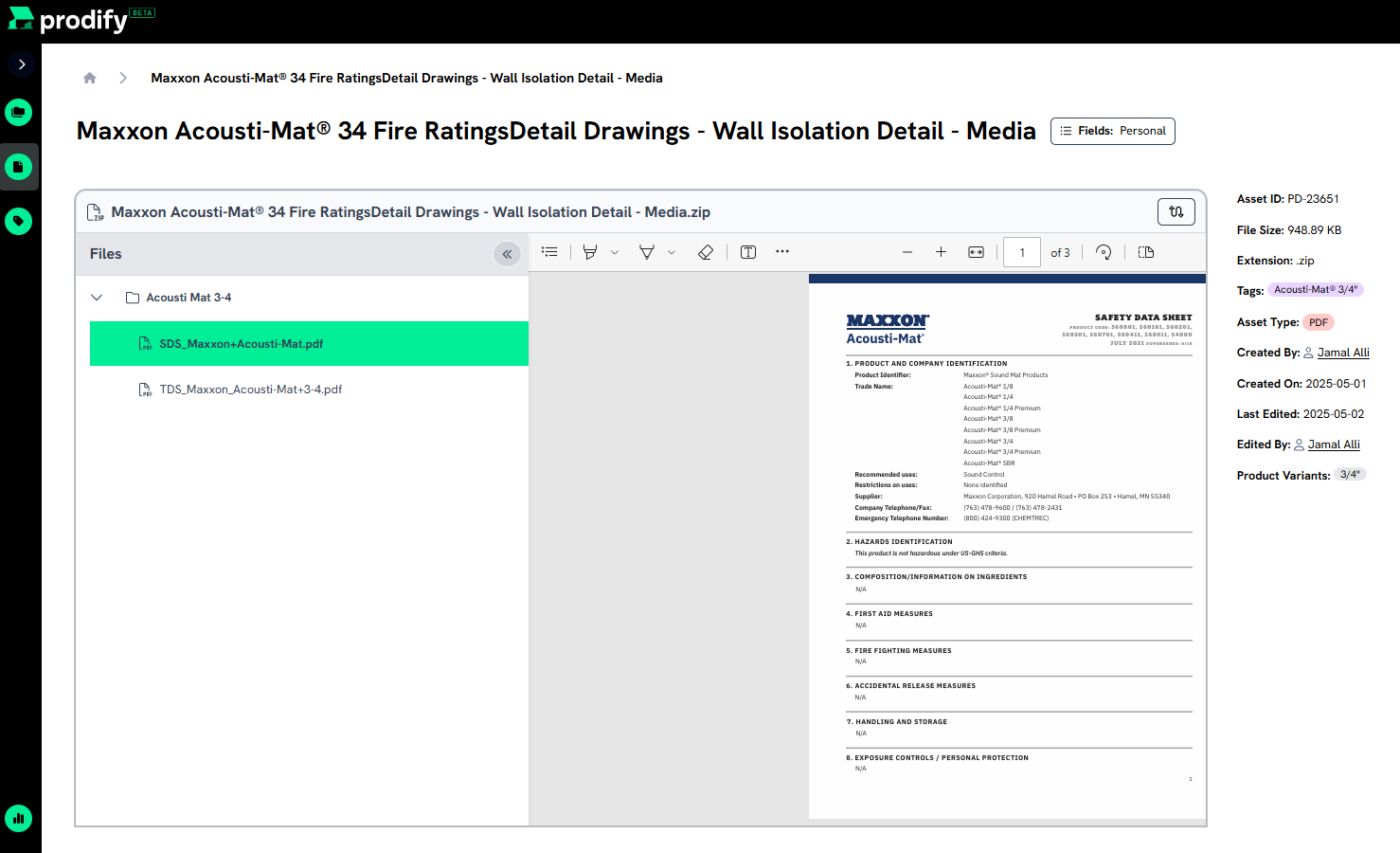Select SDS_Maxxon+Acousti-Mat.pdf file
This screenshot has height=853, width=1400.
309,343
